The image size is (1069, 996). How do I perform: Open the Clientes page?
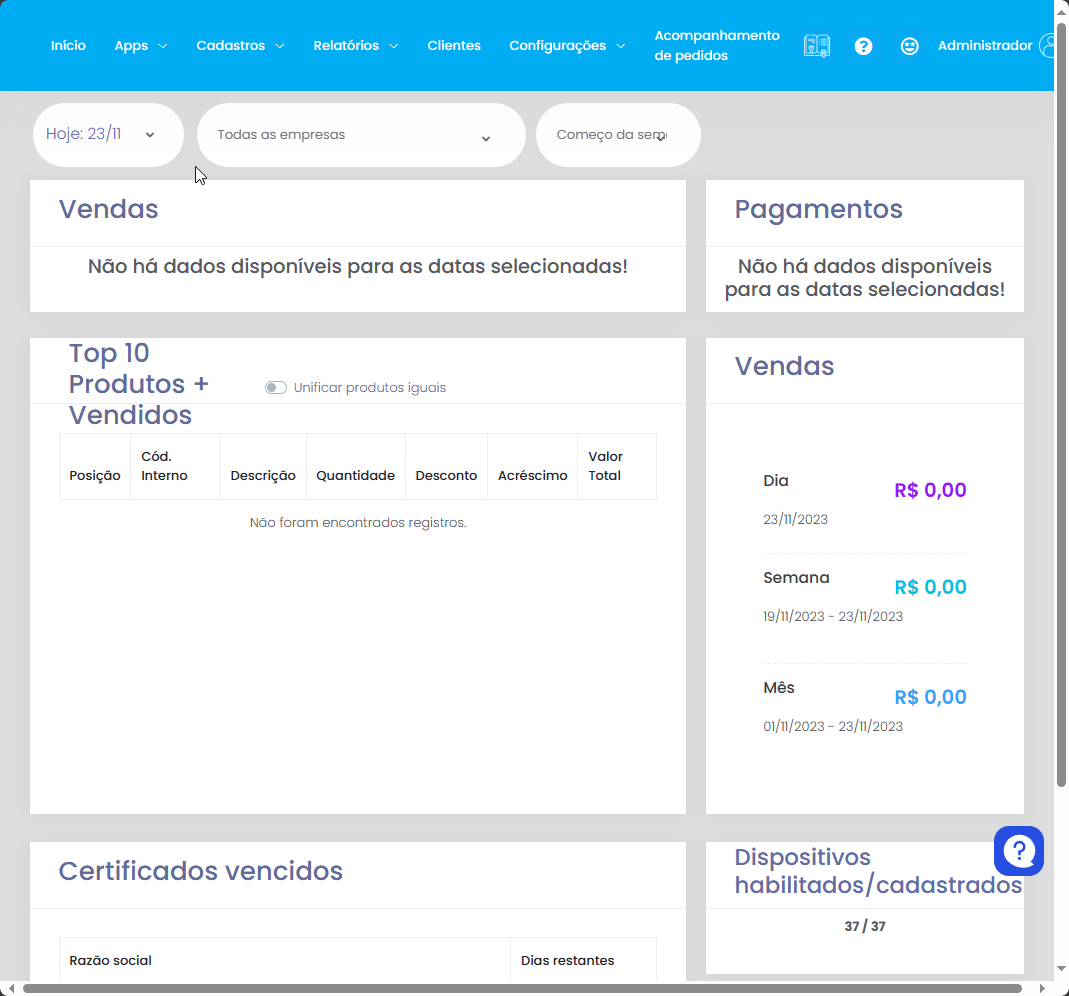[454, 46]
